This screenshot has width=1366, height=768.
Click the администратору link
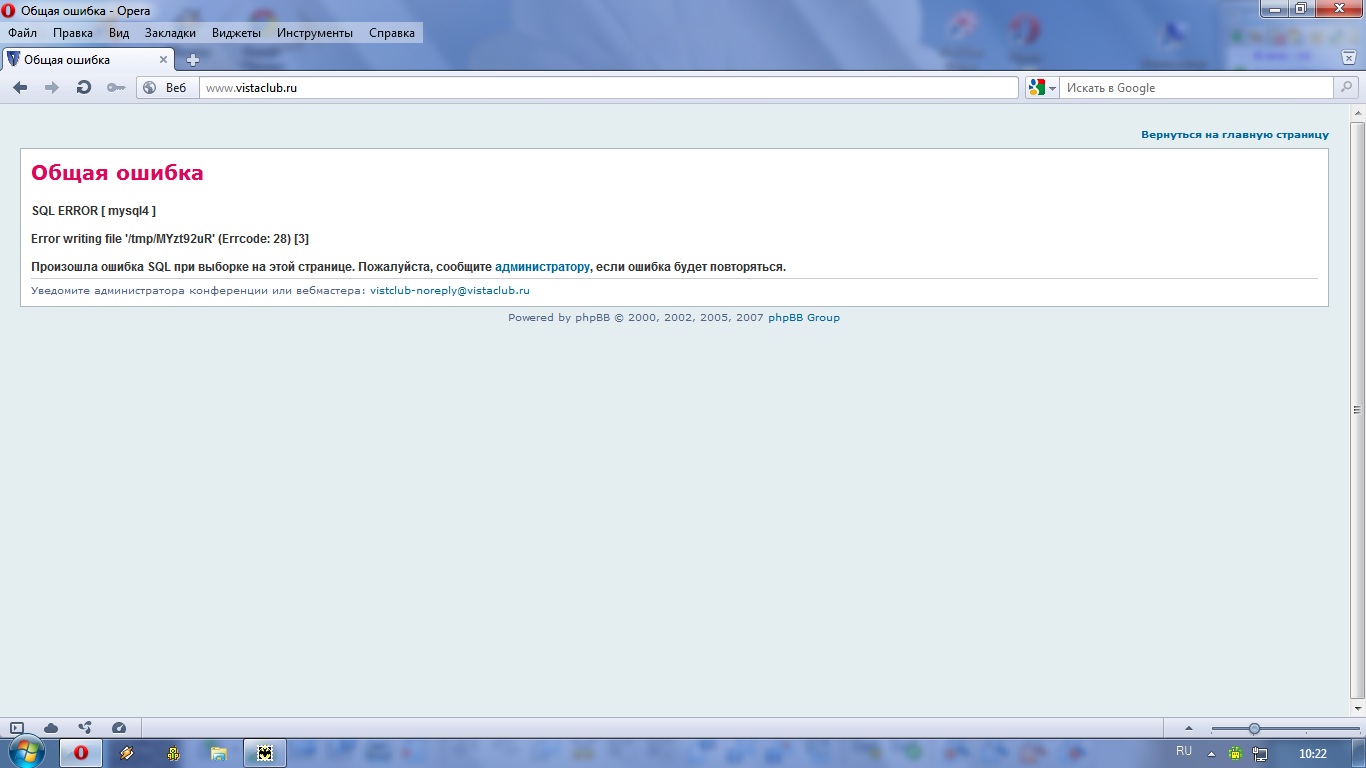pos(542,267)
